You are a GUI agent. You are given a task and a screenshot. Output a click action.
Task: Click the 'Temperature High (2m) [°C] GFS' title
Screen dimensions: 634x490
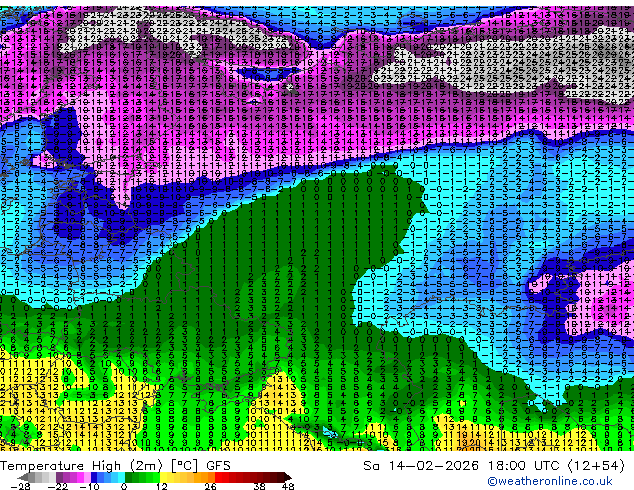pos(115,466)
